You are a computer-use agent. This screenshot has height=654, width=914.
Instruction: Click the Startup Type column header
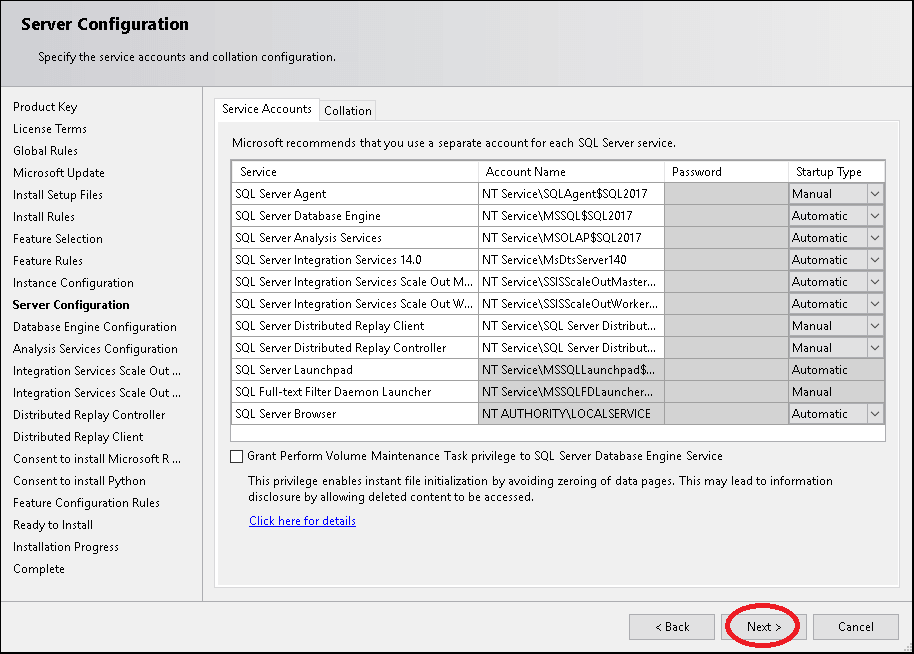836,172
